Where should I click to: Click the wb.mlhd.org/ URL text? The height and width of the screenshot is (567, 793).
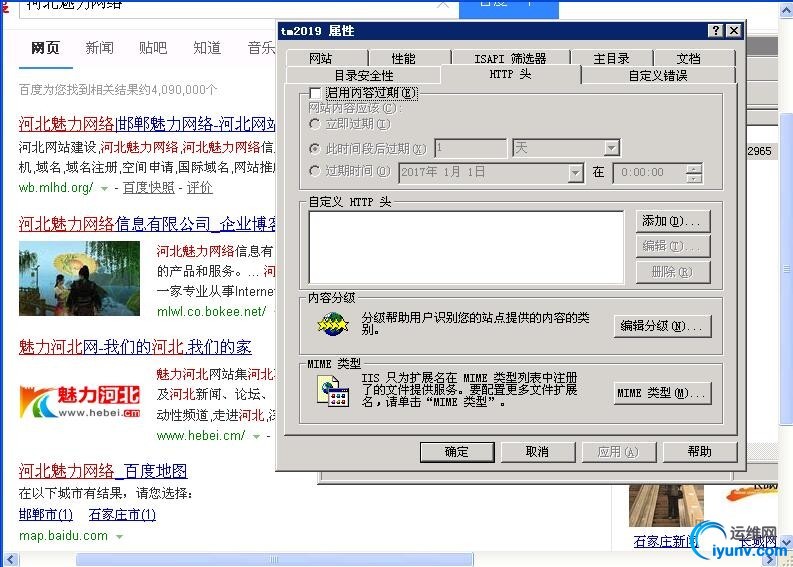point(56,188)
